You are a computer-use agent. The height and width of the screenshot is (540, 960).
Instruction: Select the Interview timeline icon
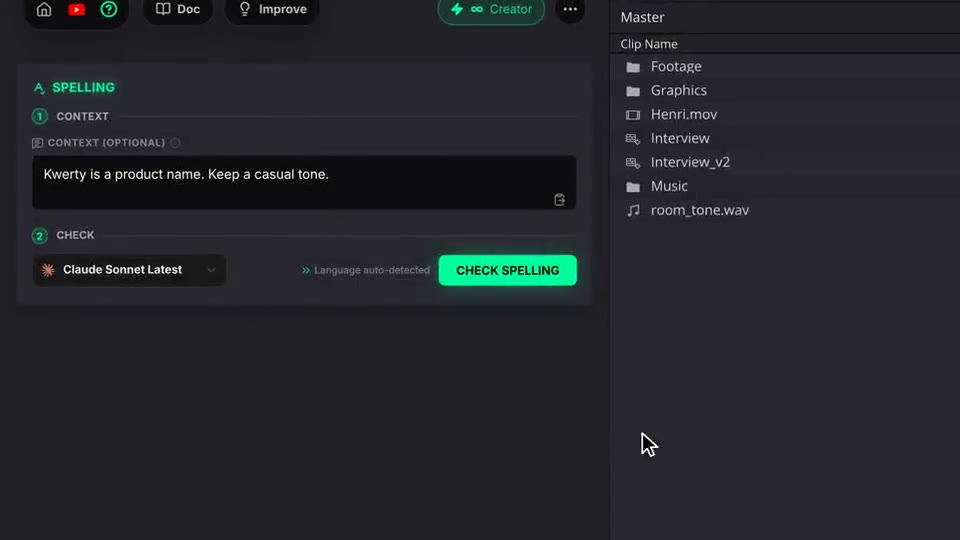coord(633,139)
